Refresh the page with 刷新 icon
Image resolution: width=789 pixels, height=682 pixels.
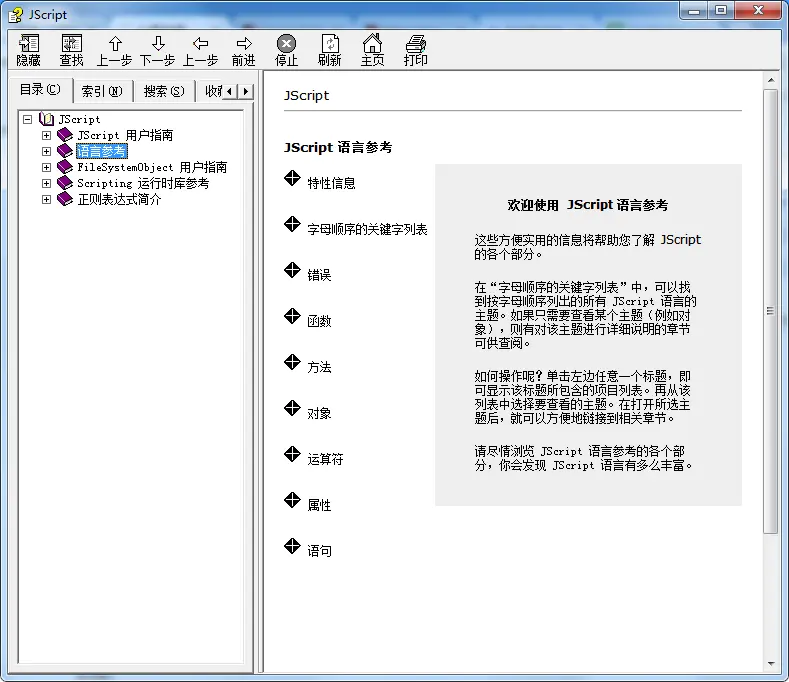pos(329,43)
